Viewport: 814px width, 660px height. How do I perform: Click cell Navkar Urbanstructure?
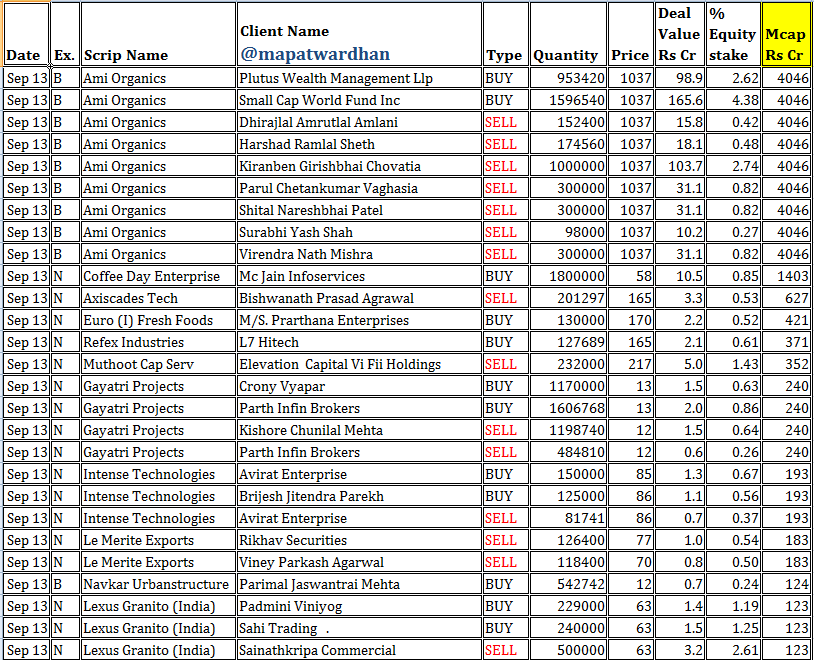click(158, 584)
